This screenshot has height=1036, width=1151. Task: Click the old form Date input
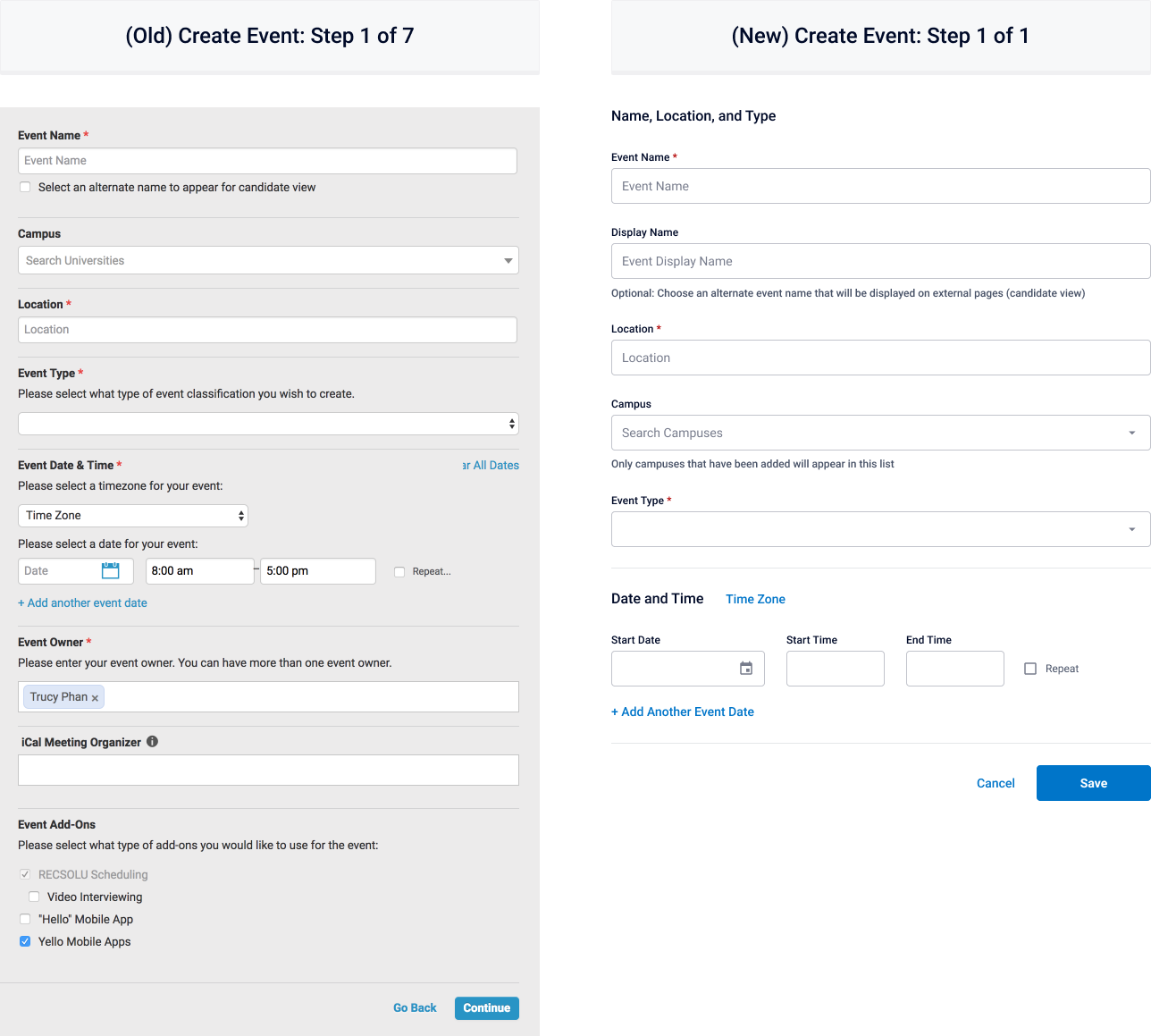(x=76, y=571)
